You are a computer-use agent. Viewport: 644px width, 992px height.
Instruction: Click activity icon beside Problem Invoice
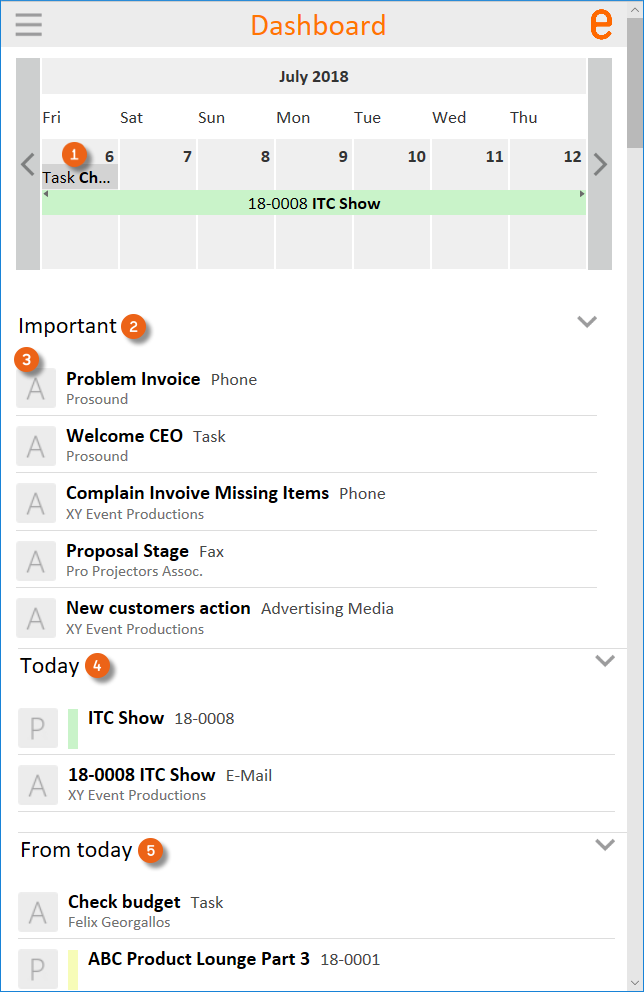[x=36, y=389]
